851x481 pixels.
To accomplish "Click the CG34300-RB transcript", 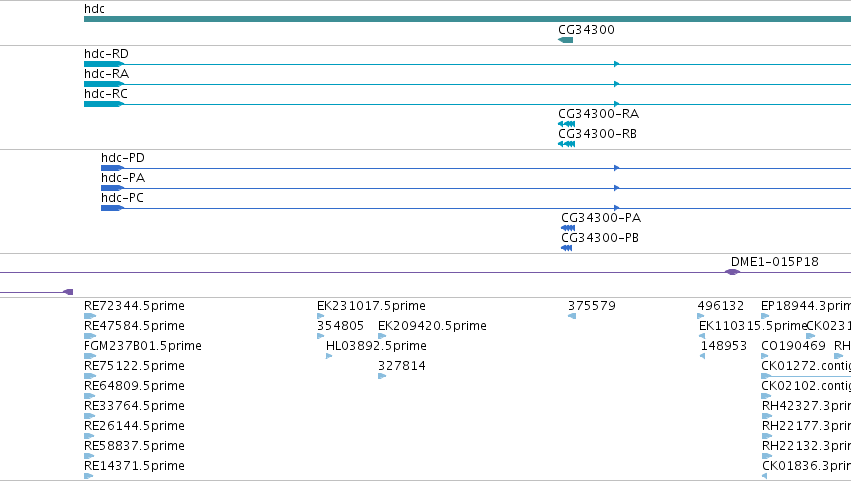I will coord(567,144).
